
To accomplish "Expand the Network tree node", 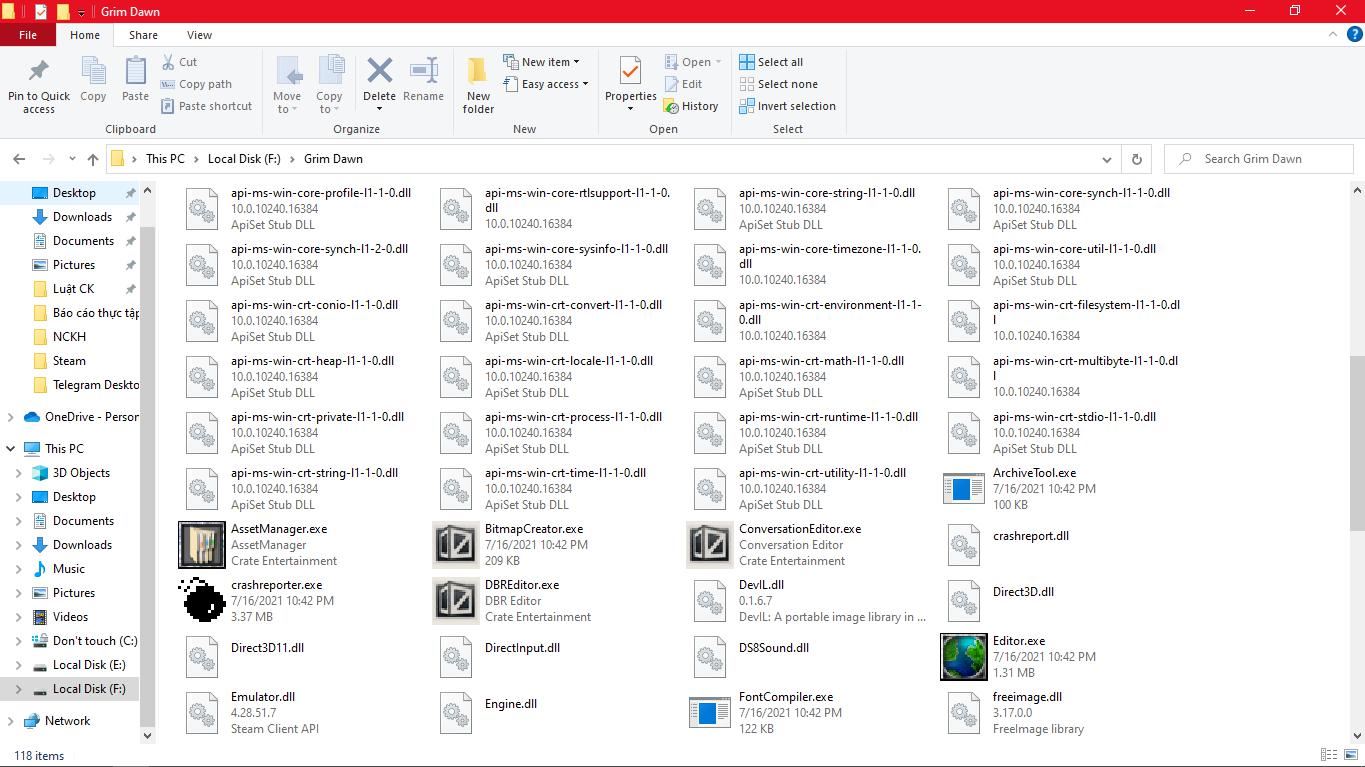I will tap(11, 721).
